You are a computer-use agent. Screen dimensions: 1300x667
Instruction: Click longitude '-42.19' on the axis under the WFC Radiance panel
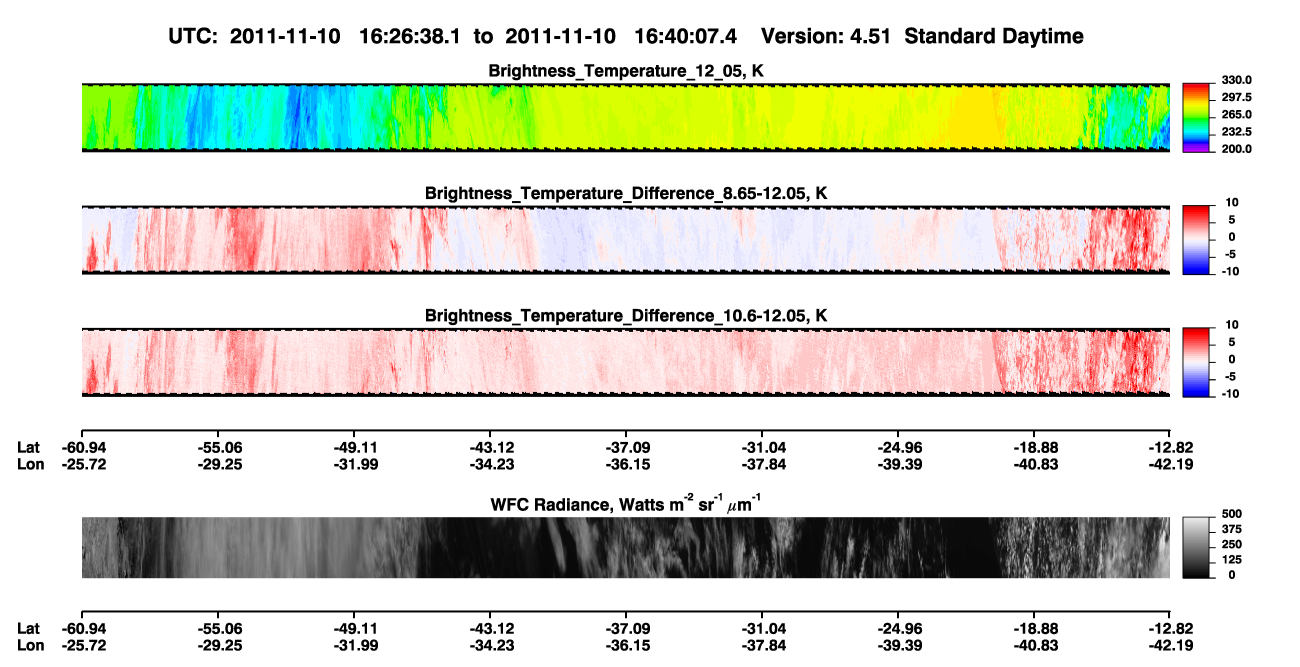(1171, 645)
